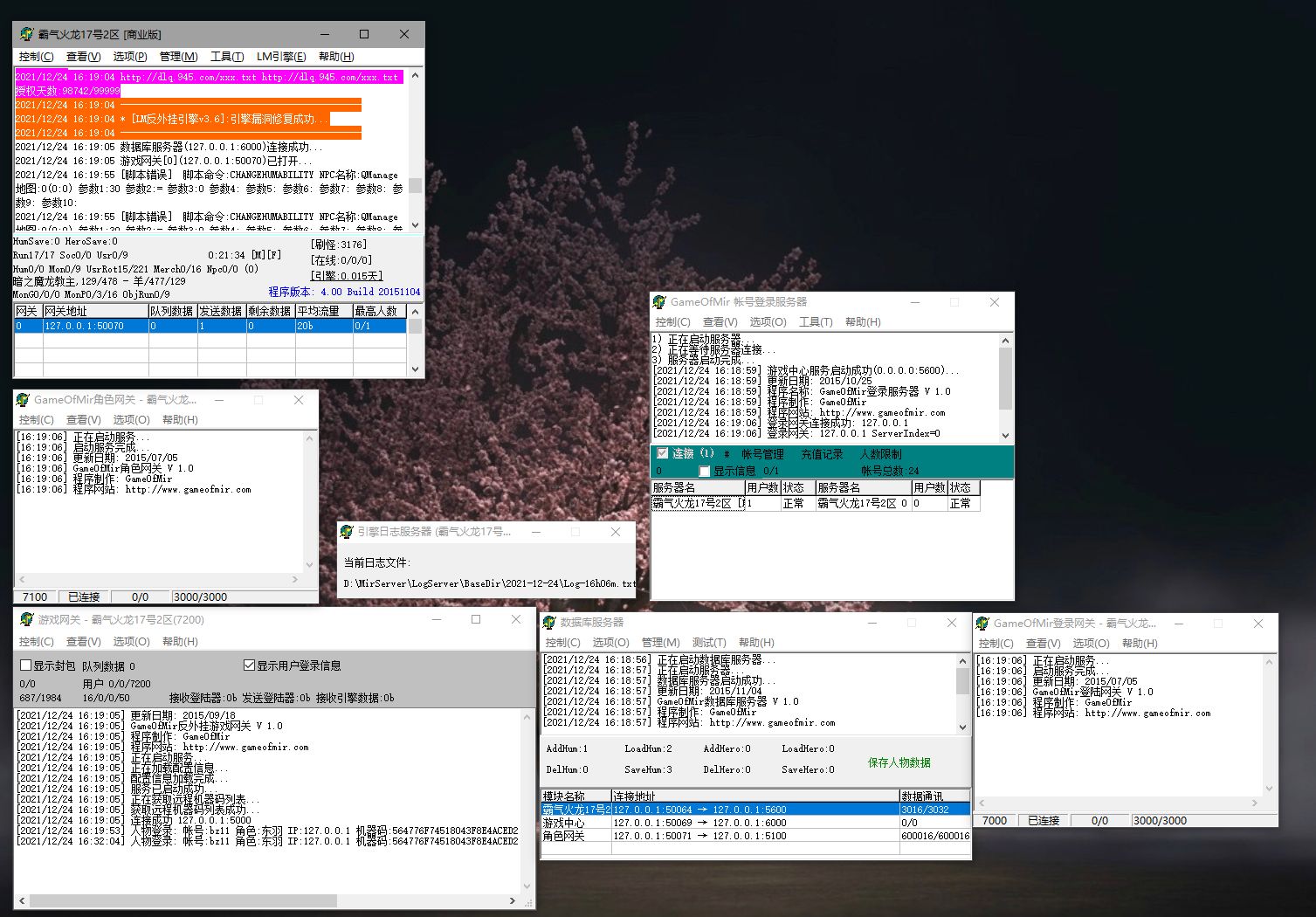Click the green 保存人物数据 button
This screenshot has width=1316, height=917.
click(x=899, y=762)
